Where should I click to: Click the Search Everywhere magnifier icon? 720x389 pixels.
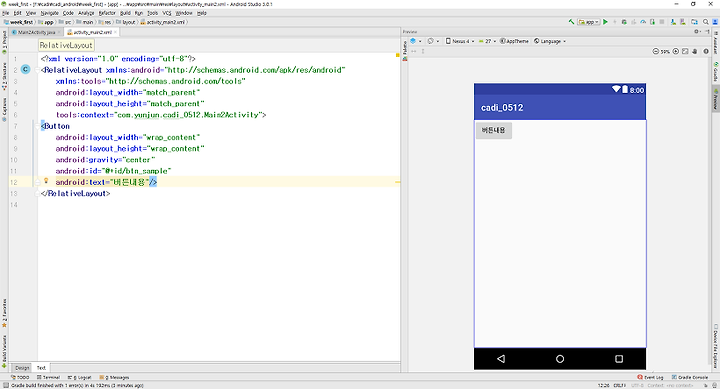tap(706, 22)
